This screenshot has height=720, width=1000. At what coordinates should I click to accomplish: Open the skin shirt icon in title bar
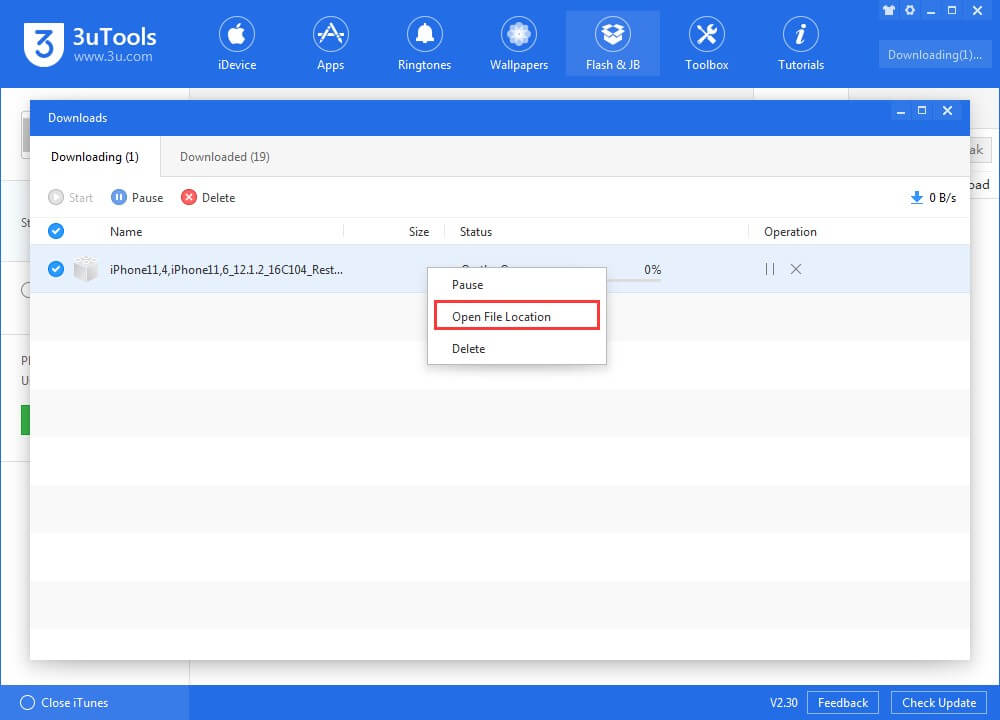click(888, 10)
